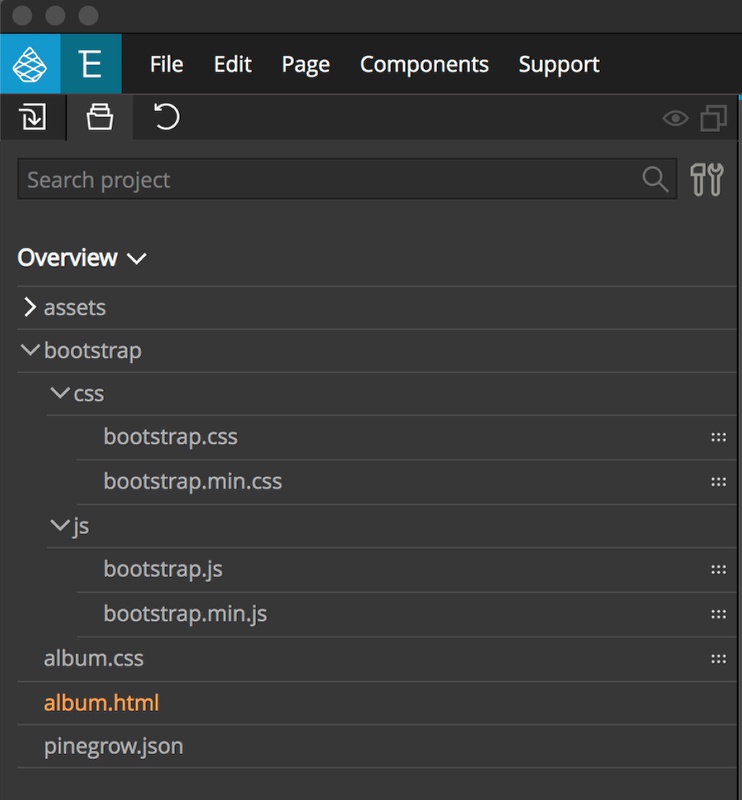Open the Overview dropdown
Image resolution: width=742 pixels, height=800 pixels.
click(x=82, y=258)
